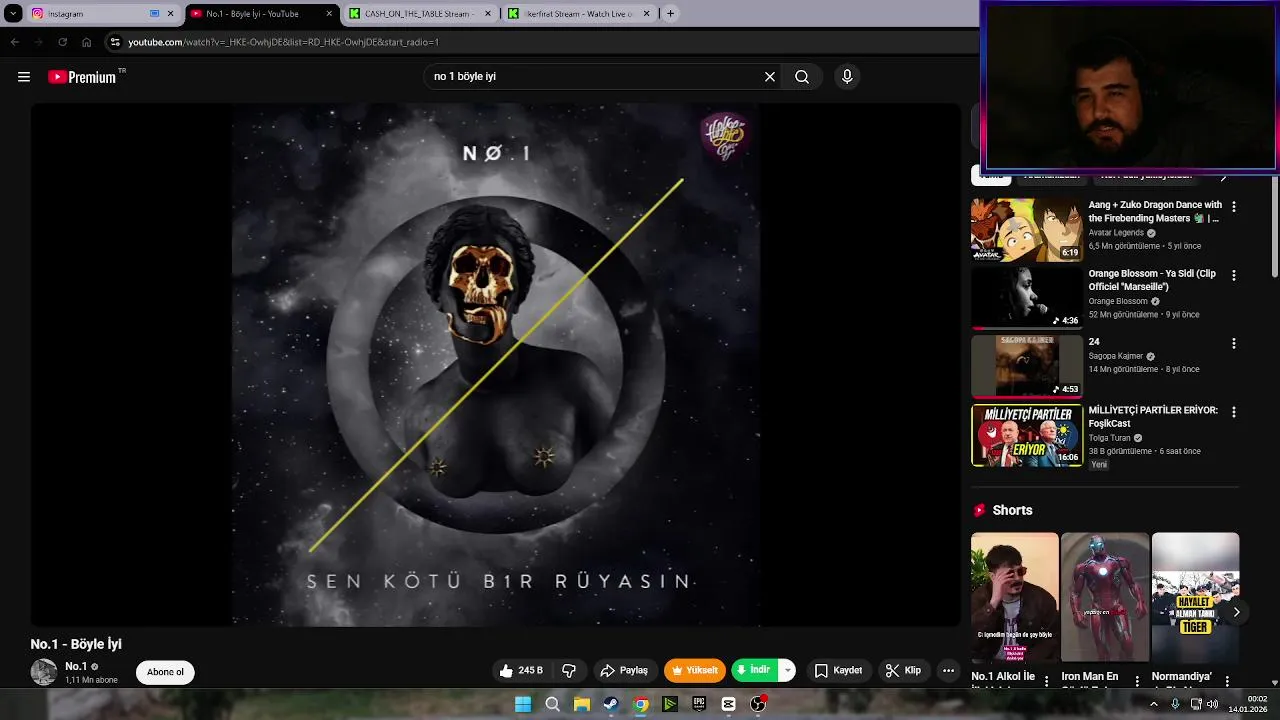Open options for Aang + Zuko video
This screenshot has width=1280, height=720.
point(1233,206)
